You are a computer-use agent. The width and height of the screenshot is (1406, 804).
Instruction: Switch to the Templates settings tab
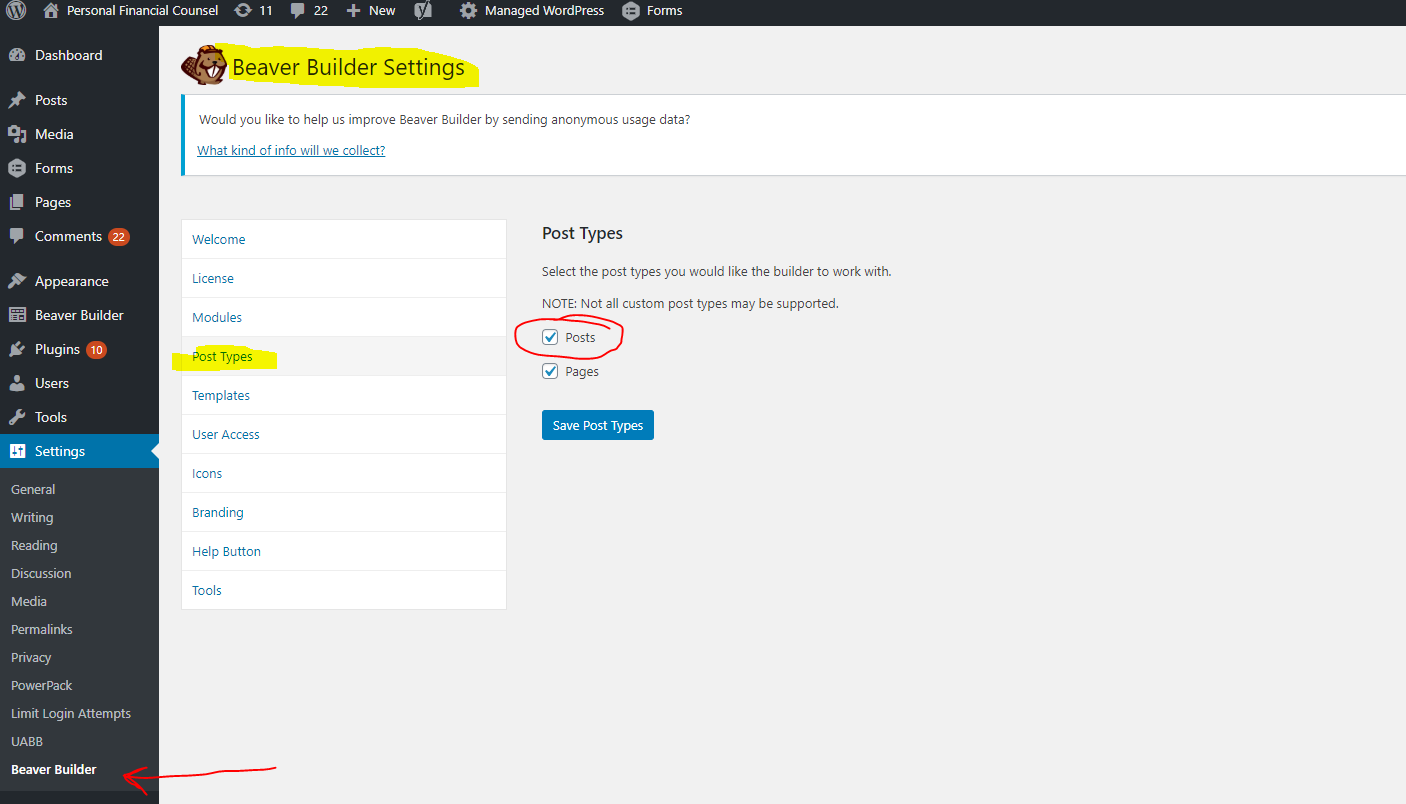click(x=343, y=395)
